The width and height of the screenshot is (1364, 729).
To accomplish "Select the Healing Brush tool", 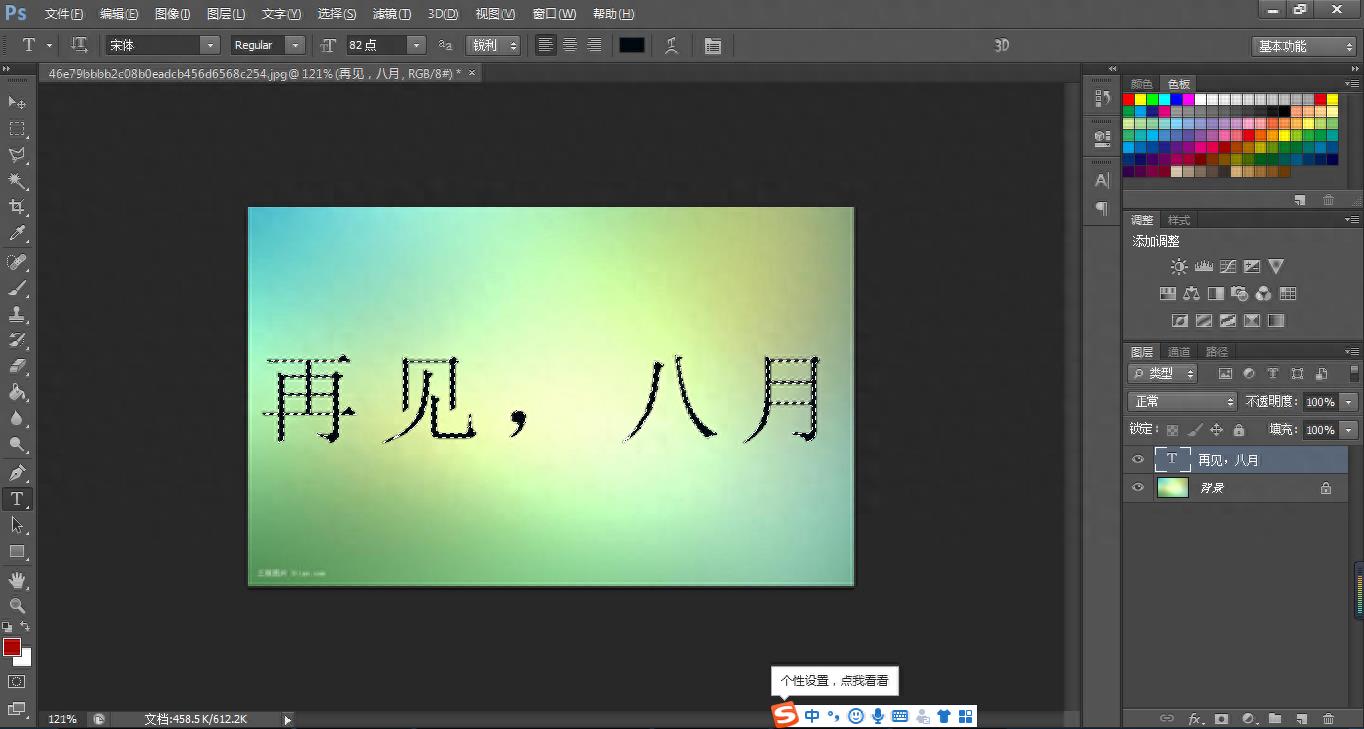I will click(17, 262).
